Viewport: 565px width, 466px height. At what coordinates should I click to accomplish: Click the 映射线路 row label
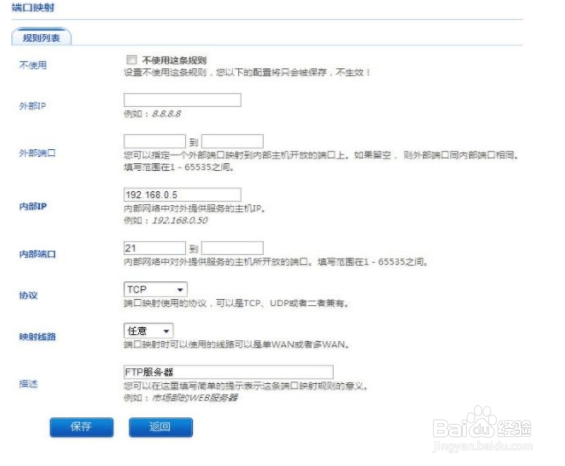37,337
